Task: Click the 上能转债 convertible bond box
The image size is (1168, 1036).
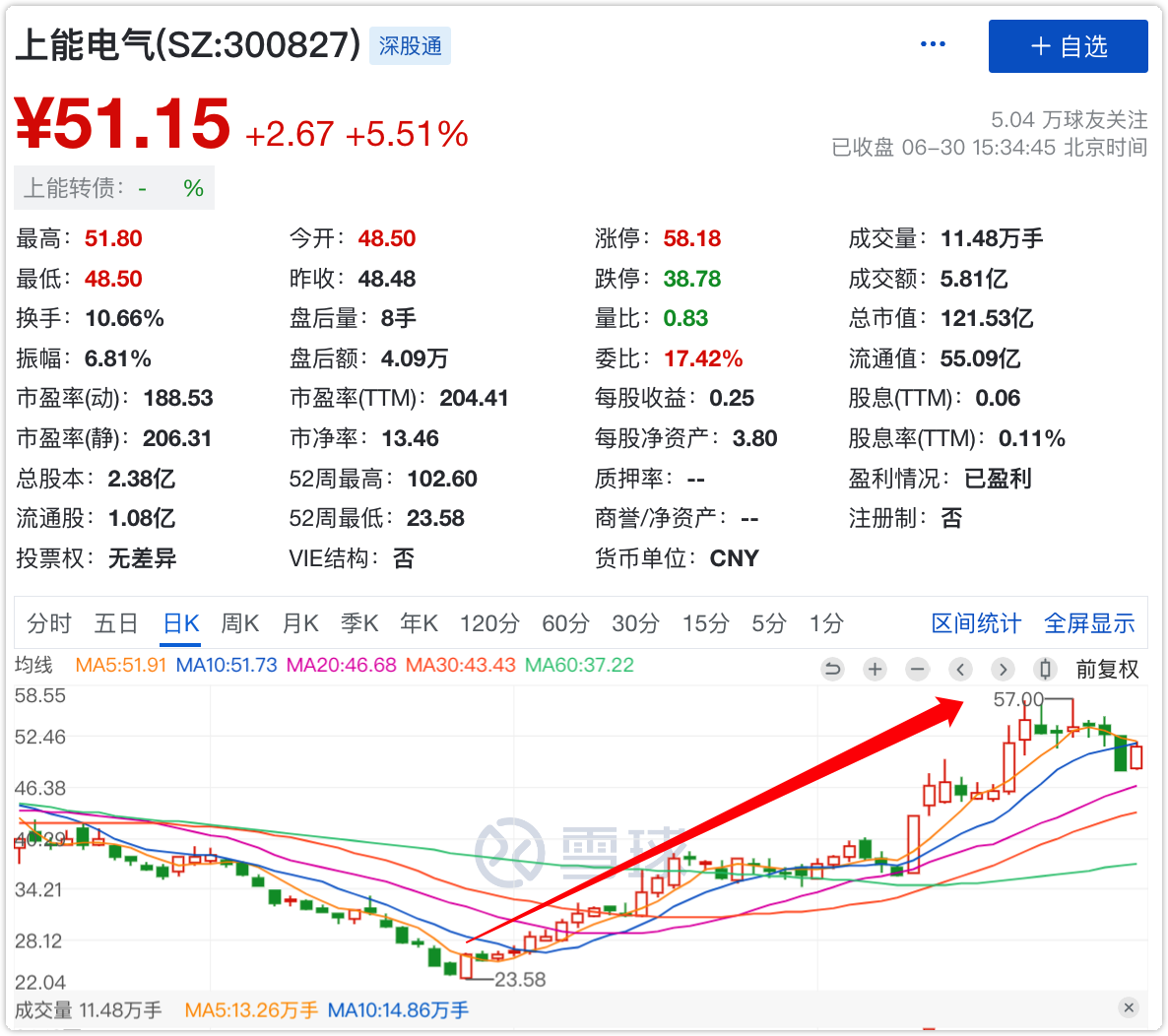Action: pos(113,188)
